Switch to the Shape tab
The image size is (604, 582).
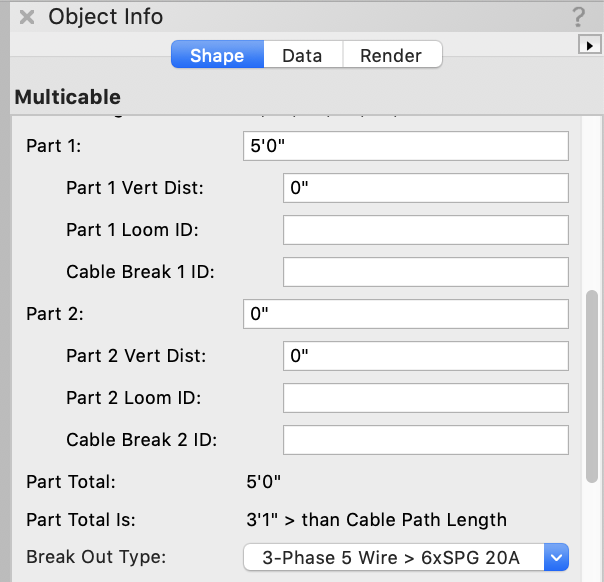click(217, 55)
